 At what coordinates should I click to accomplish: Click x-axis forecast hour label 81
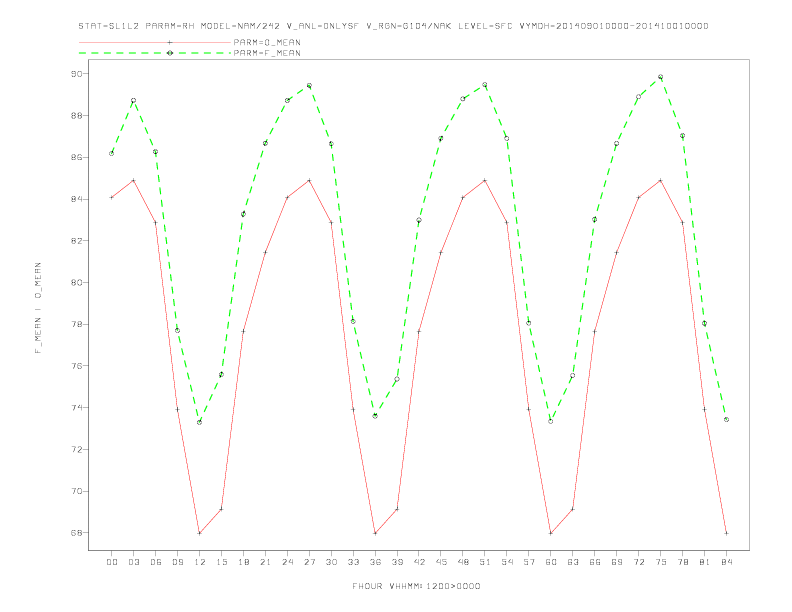[x=704, y=562]
